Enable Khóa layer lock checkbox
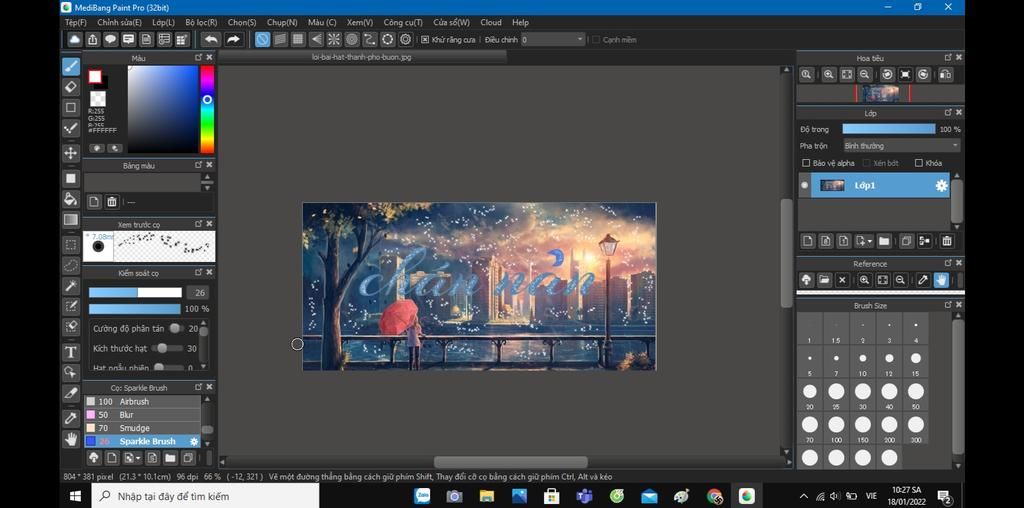Screen dimensions: 1024x508 pyautogui.click(x=919, y=163)
